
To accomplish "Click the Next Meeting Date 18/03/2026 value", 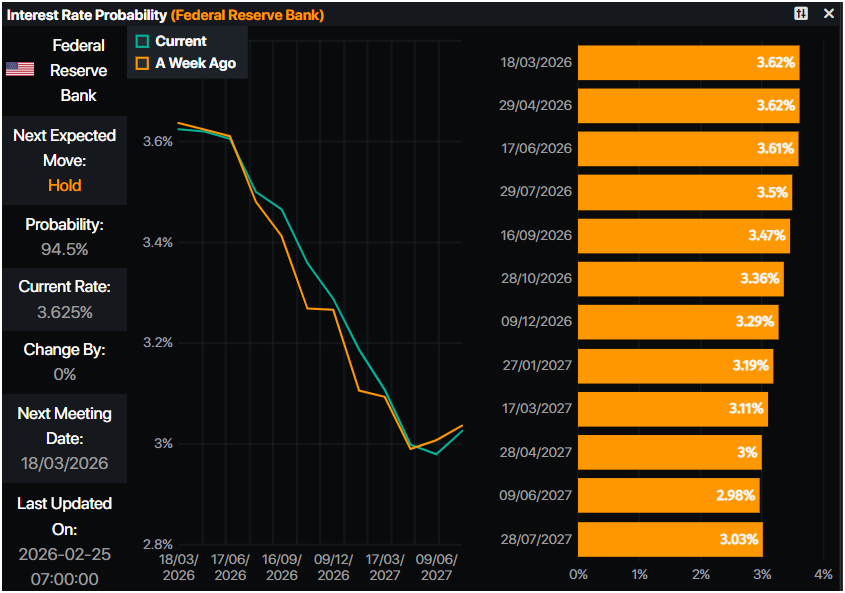I will point(64,463).
